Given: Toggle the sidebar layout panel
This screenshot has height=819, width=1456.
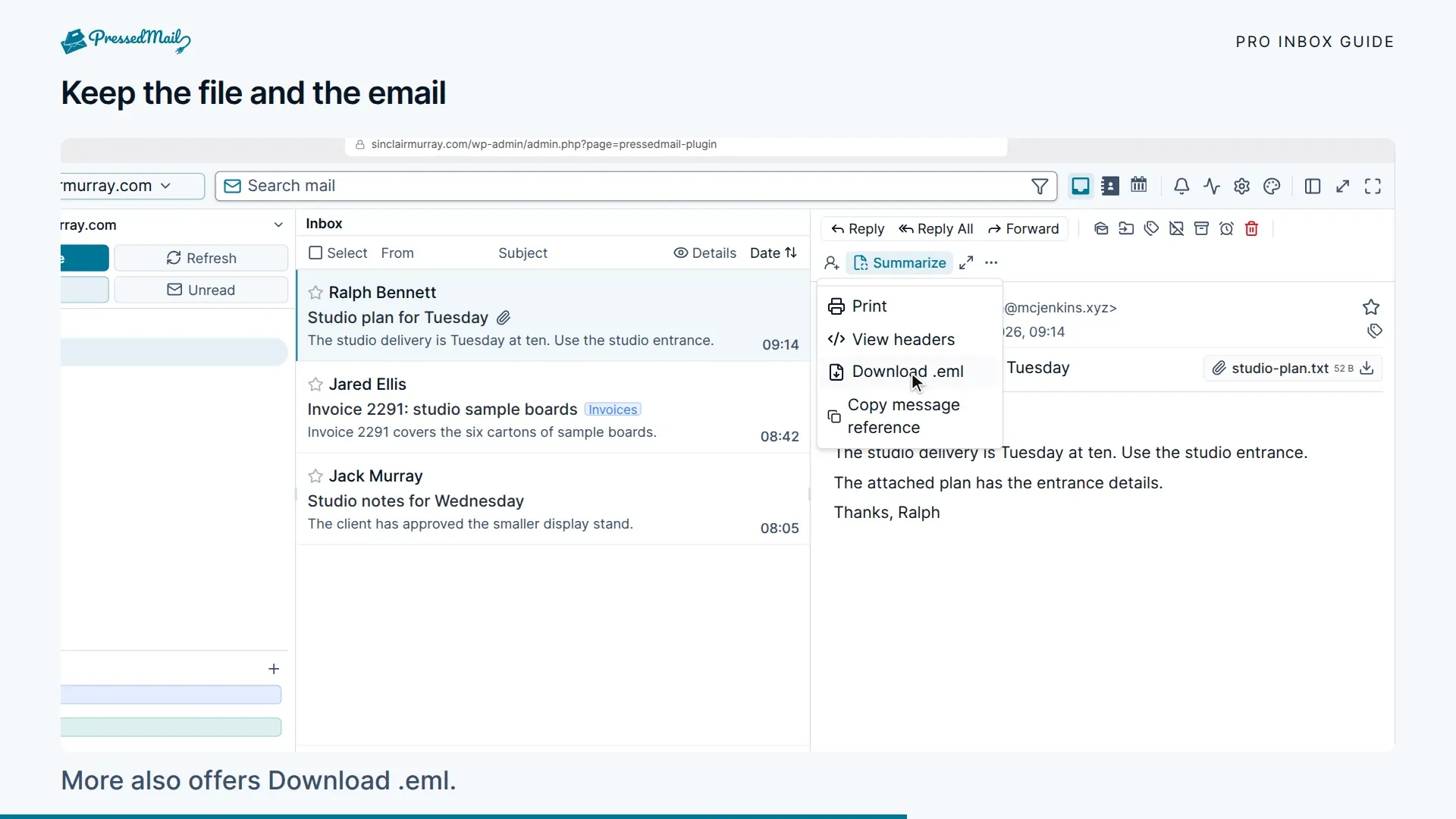Looking at the screenshot, I should 1313,187.
